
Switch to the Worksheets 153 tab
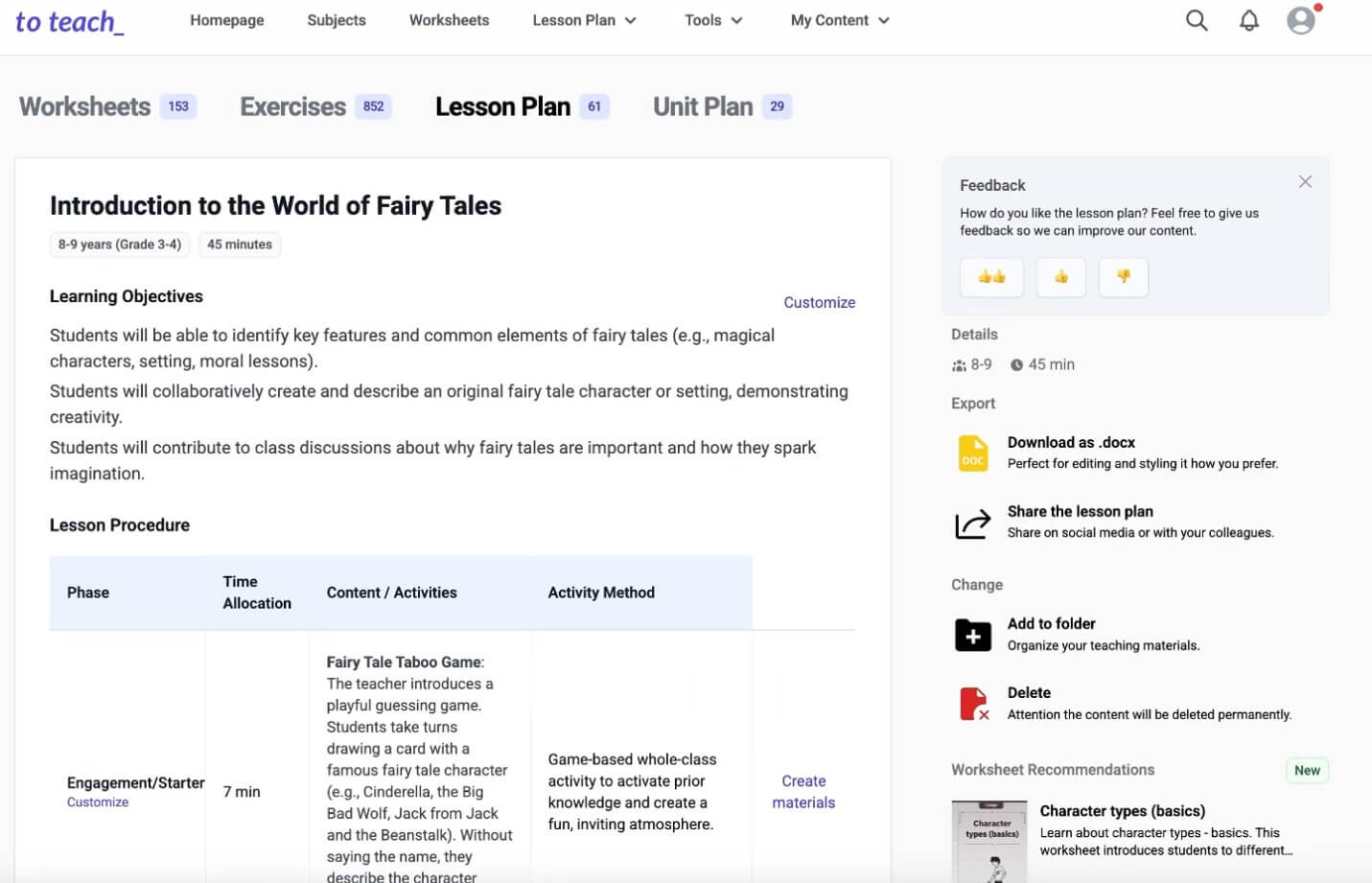click(107, 106)
